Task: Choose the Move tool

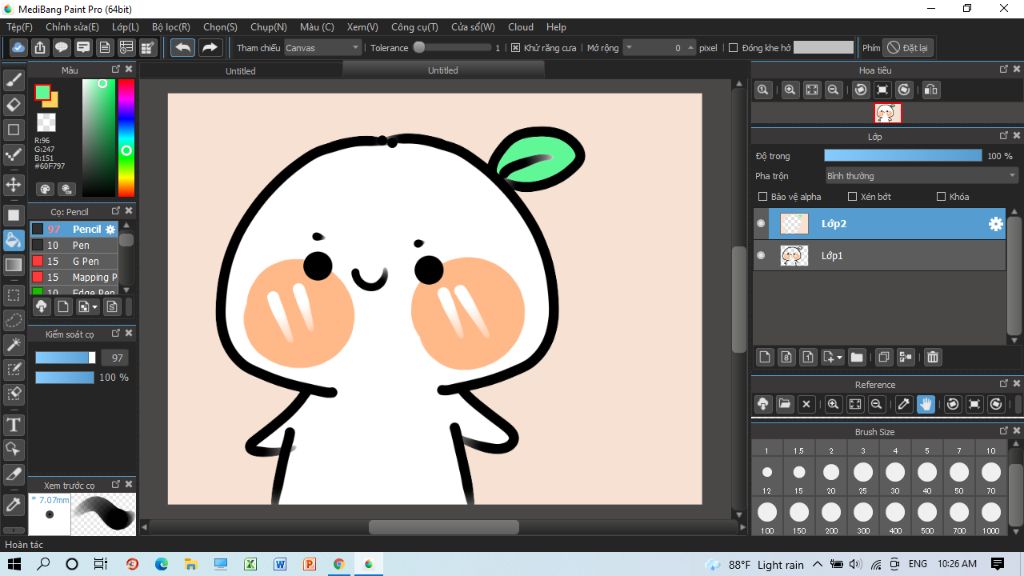Action: [14, 185]
